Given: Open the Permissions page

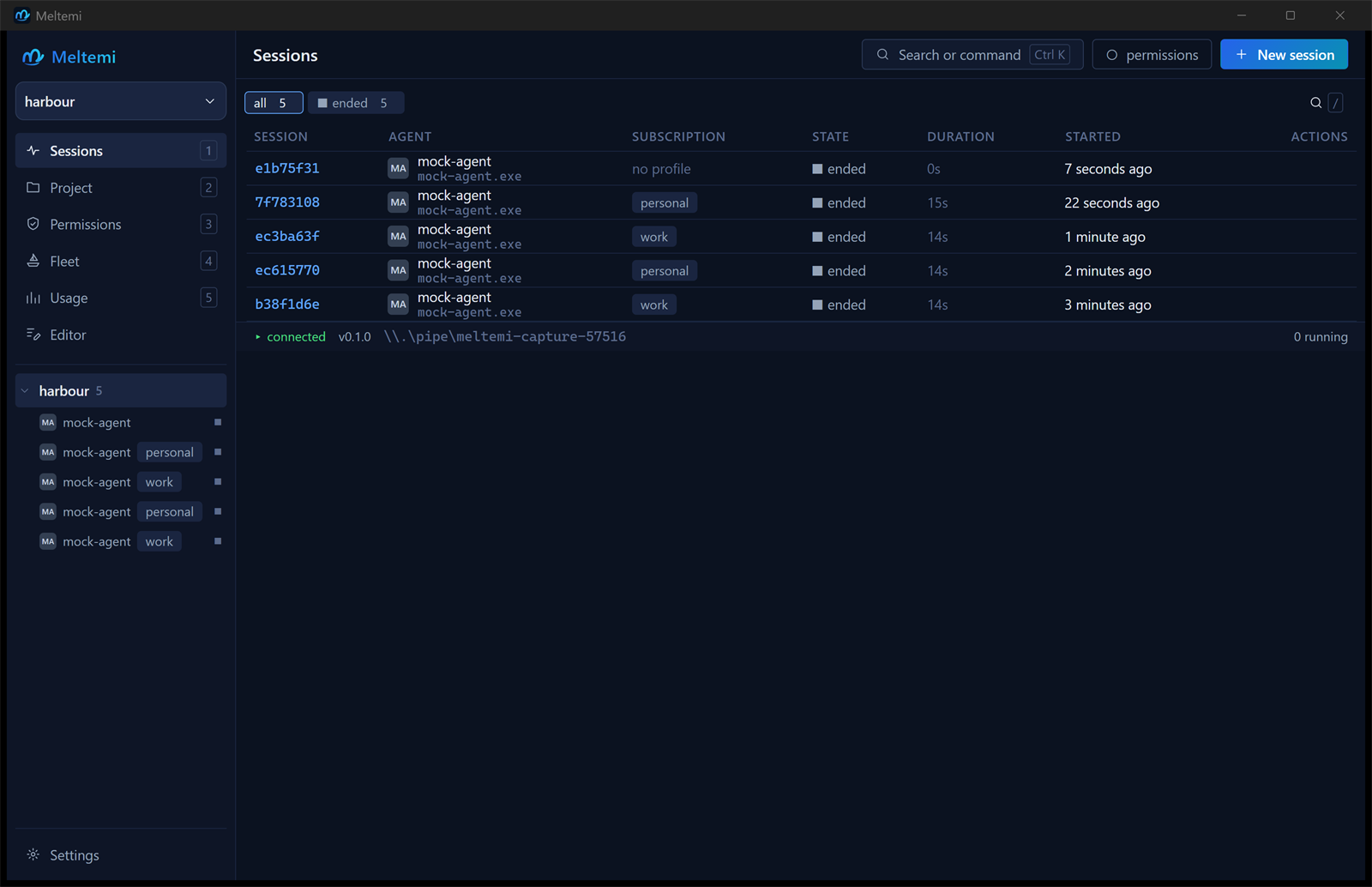Looking at the screenshot, I should point(121,225).
